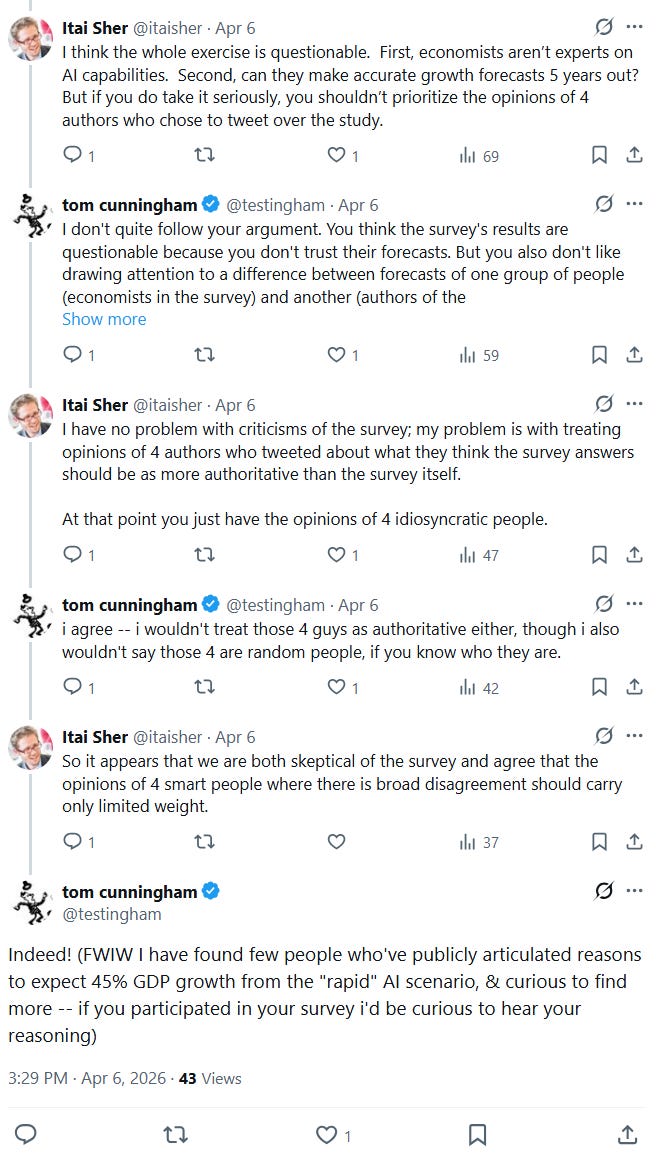Open more options on first Itai Sher tweet
The height and width of the screenshot is (1157, 656).
coord(634,27)
